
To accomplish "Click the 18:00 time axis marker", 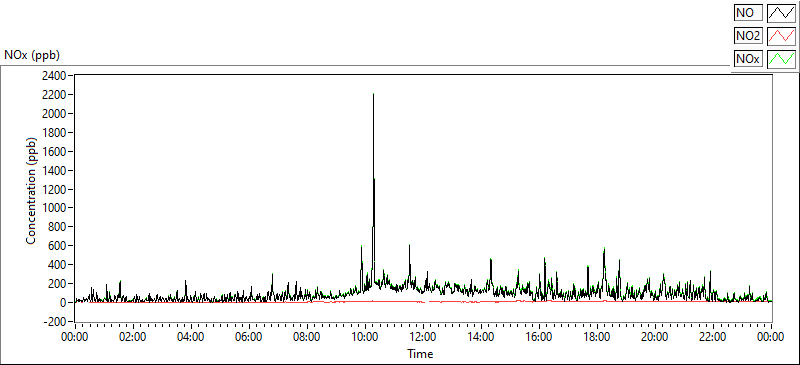I will pos(597,336).
